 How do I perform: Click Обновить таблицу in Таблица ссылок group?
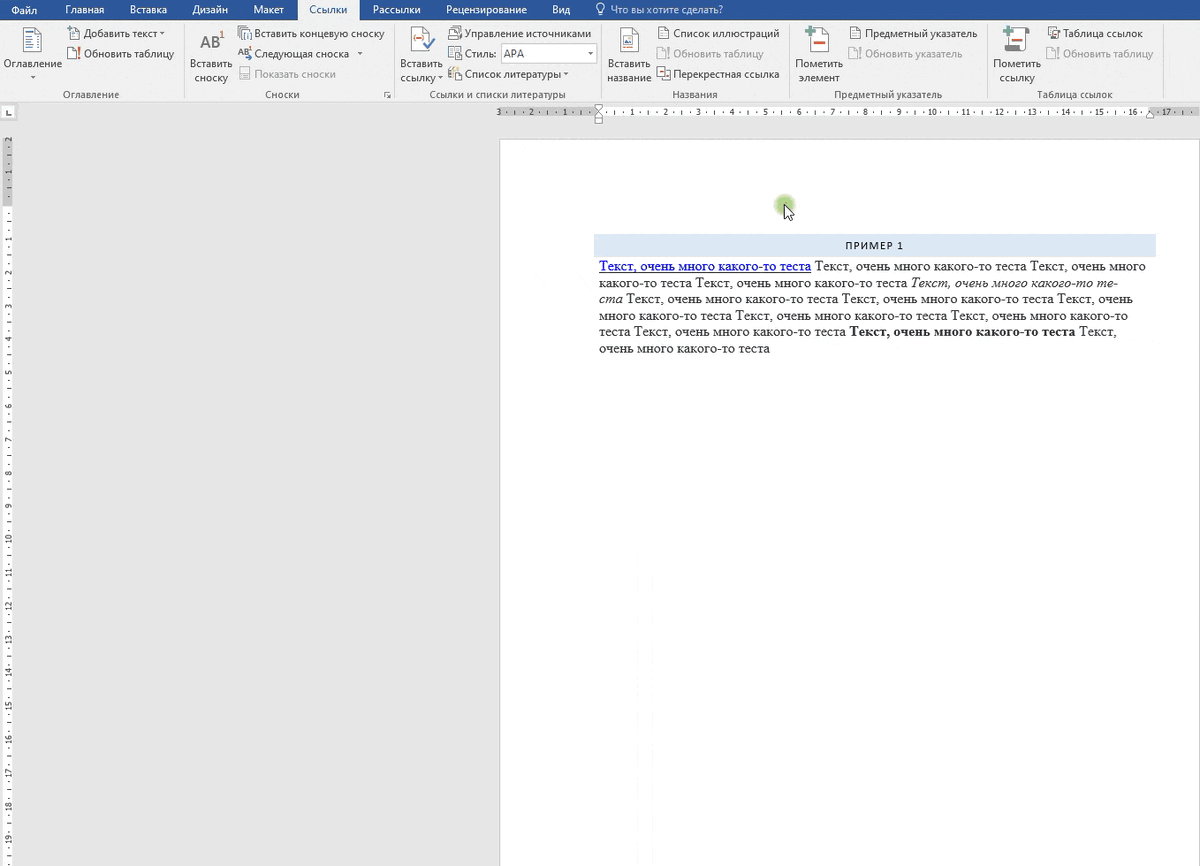(1100, 54)
